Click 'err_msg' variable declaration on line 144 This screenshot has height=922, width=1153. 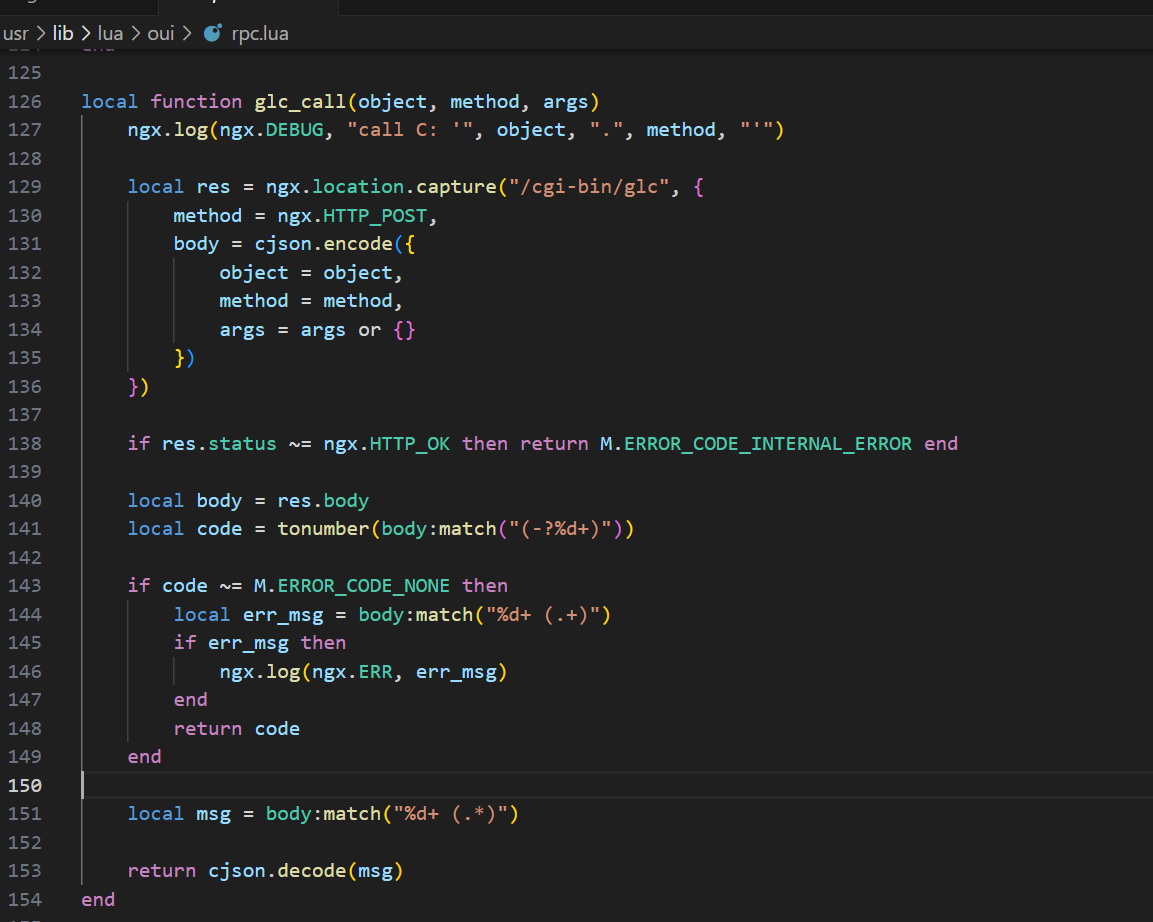click(x=283, y=615)
